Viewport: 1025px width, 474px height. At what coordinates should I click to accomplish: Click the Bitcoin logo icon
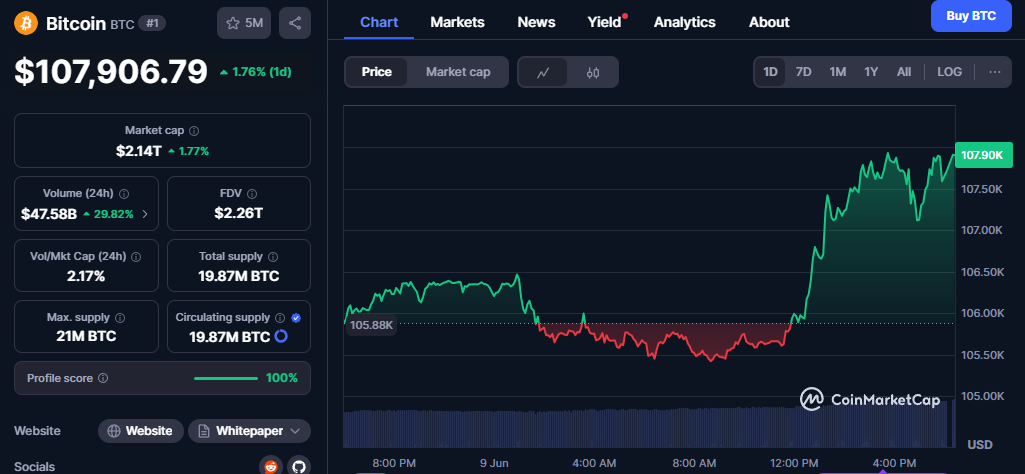(26, 24)
